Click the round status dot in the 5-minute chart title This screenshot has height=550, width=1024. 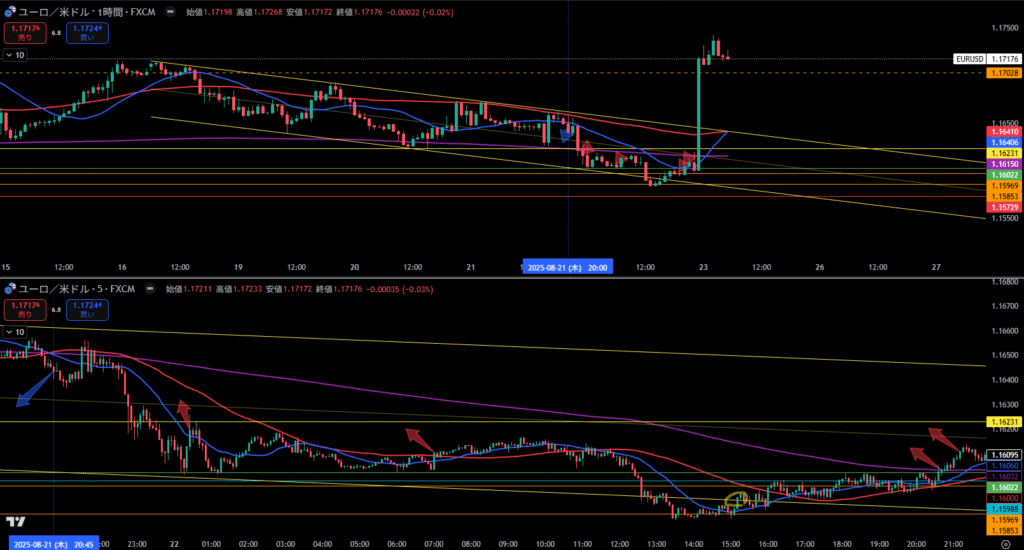[150, 289]
